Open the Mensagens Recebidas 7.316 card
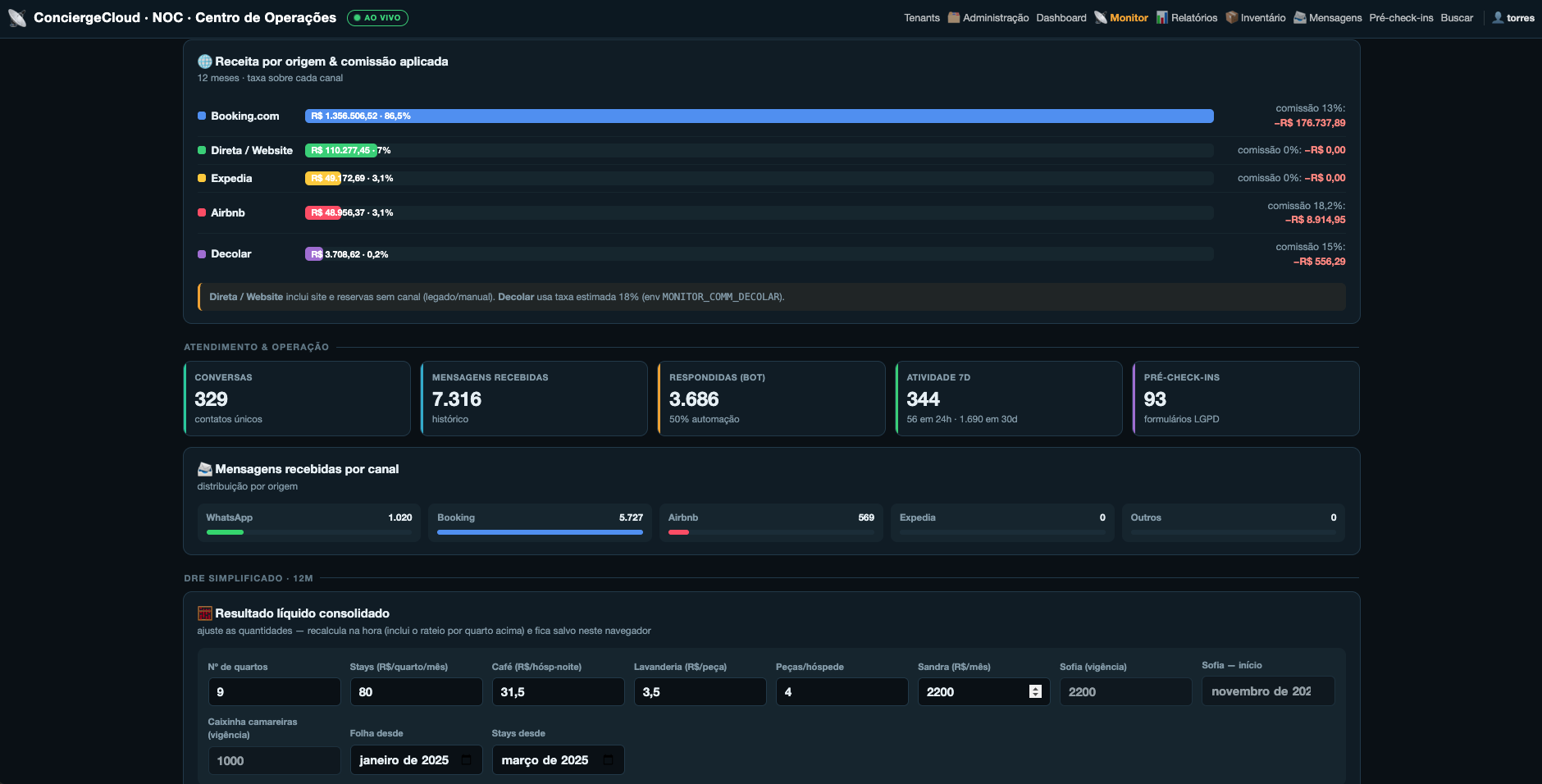 click(x=534, y=399)
